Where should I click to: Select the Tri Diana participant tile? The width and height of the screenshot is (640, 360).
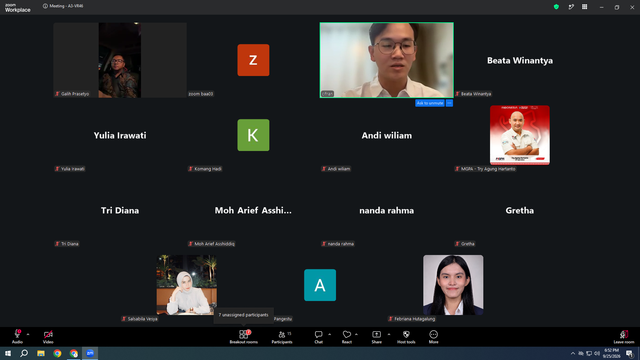pyautogui.click(x=120, y=210)
